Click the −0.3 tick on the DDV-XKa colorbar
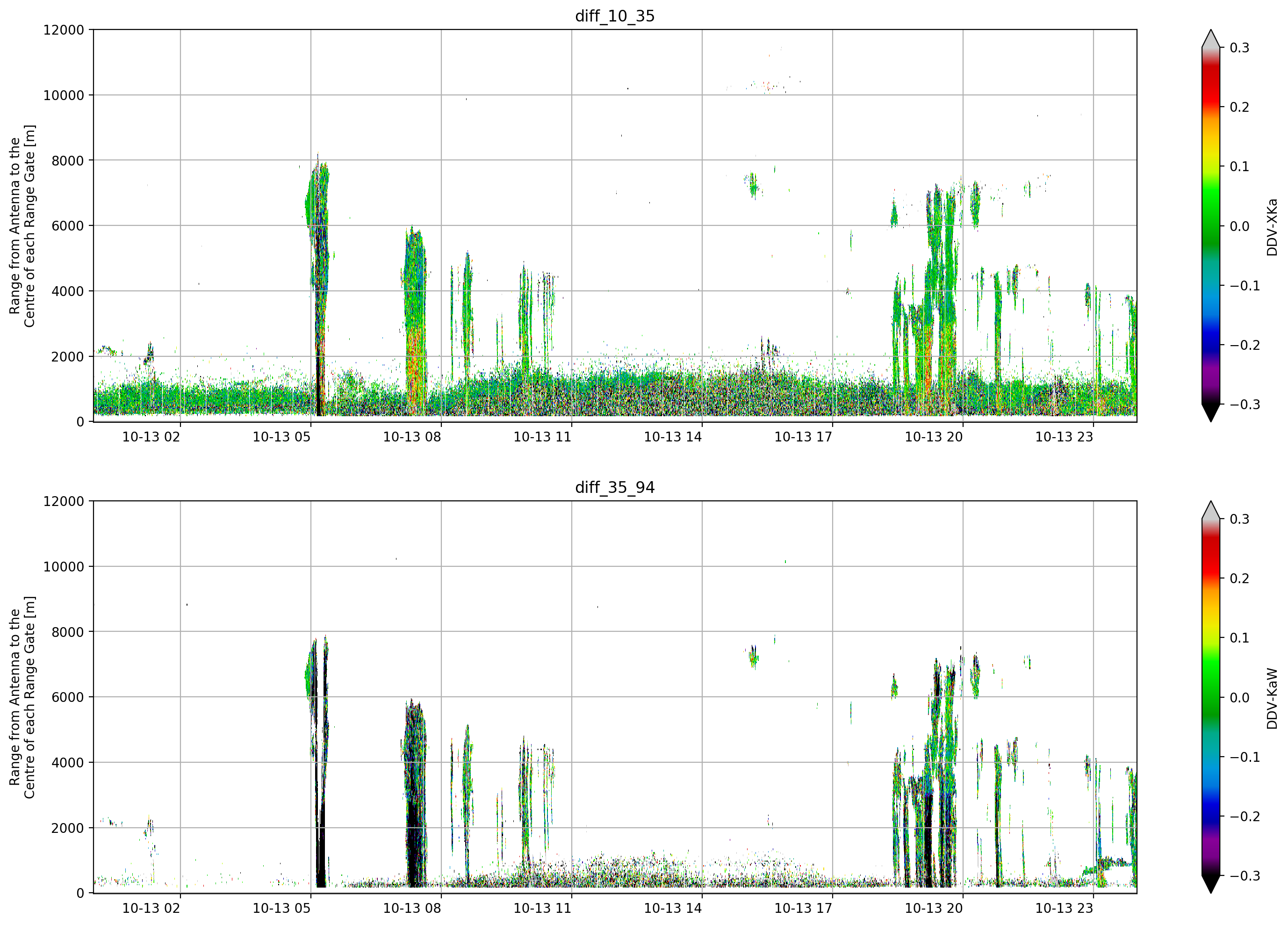Viewport: 1288px width, 925px height. coord(1245,405)
